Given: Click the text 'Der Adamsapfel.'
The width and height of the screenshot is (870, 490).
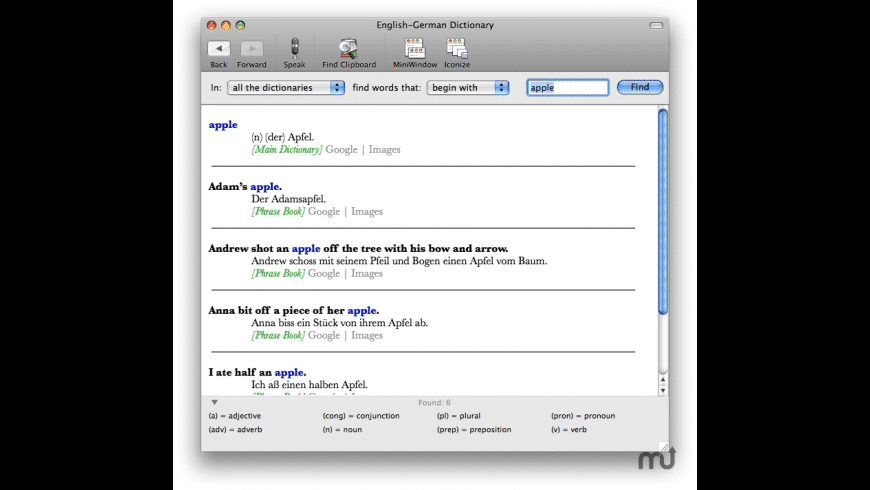Looking at the screenshot, I should (289, 199).
